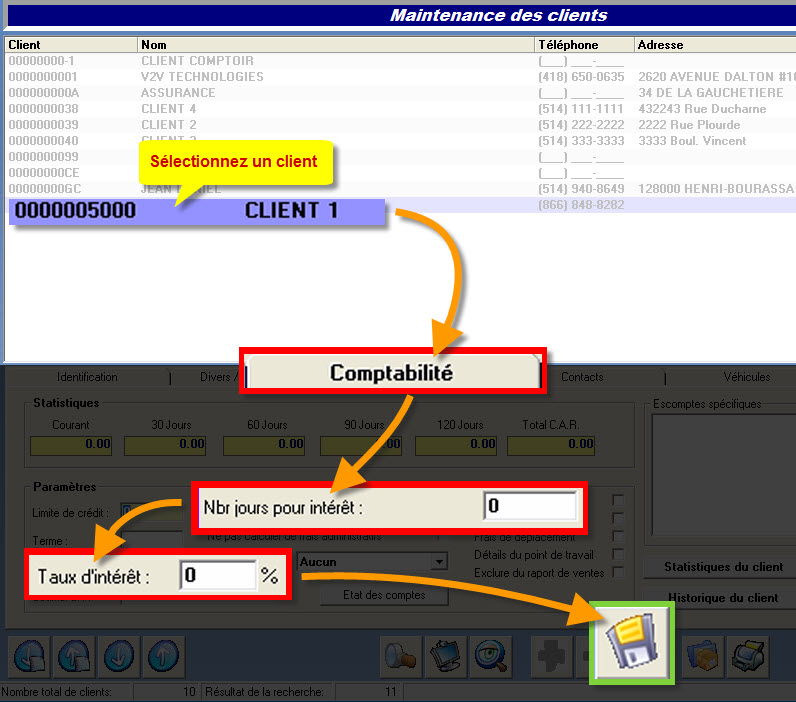
Task: Click the plain up arrow navigation icon
Action: [x=163, y=657]
